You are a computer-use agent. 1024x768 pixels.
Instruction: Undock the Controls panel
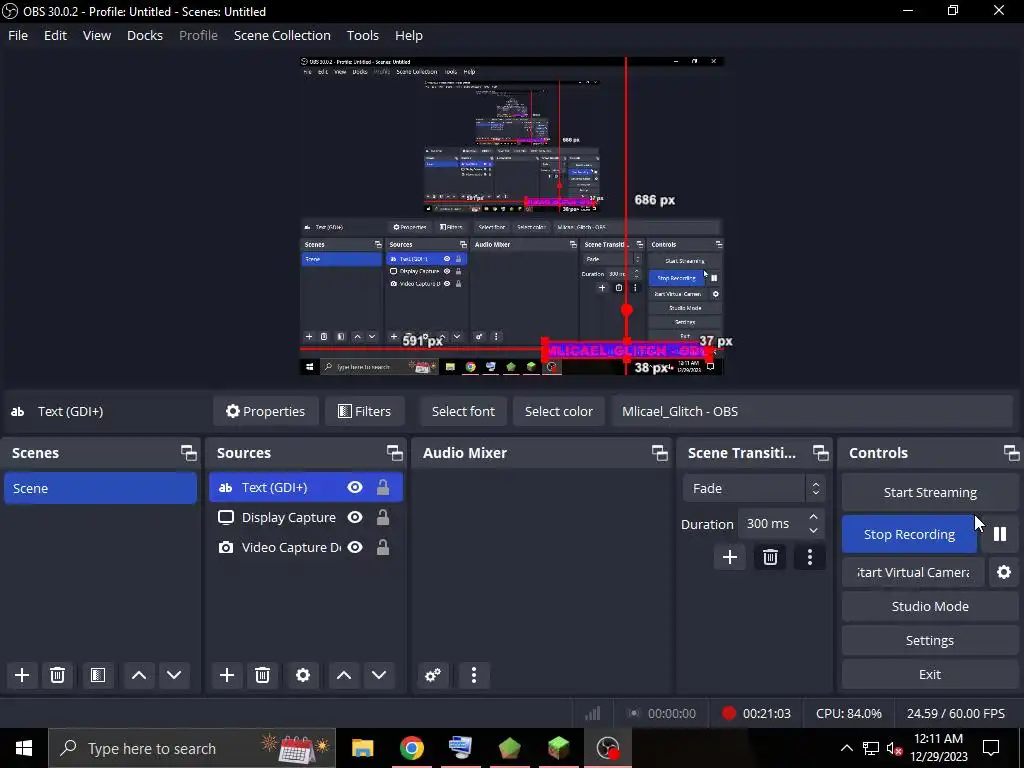[1011, 453]
